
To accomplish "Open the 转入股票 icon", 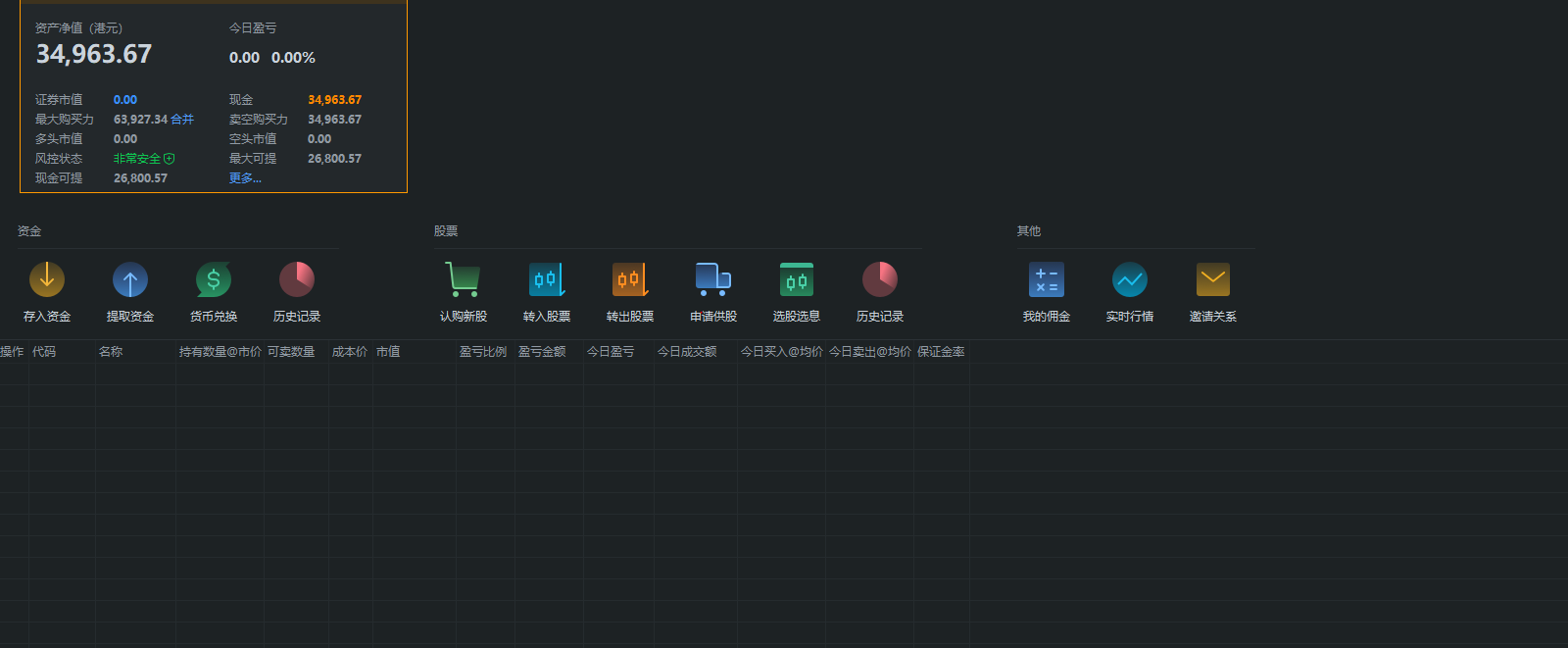I will [547, 279].
